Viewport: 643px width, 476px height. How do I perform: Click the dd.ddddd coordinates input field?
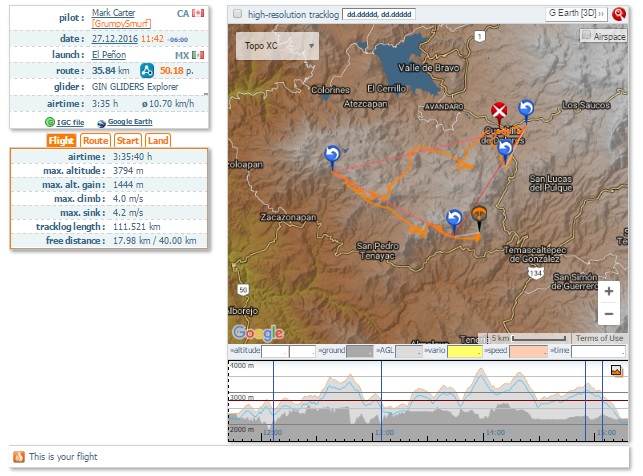click(x=378, y=15)
